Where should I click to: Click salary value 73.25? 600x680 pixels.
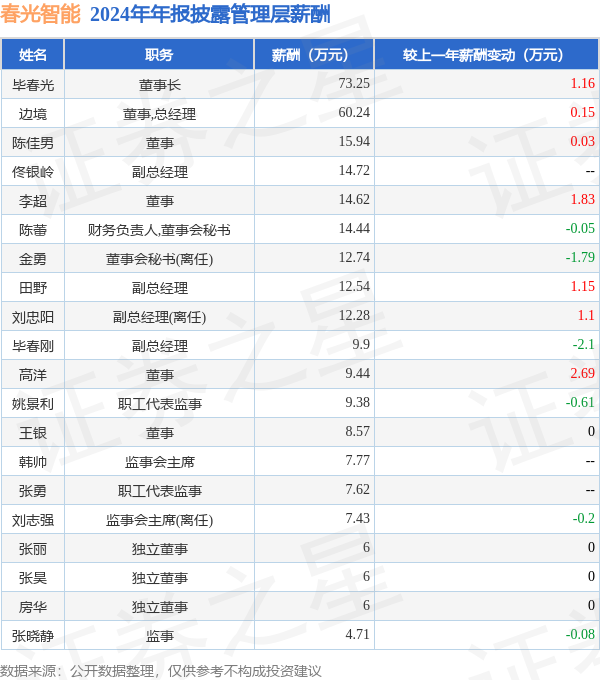[x=354, y=83]
